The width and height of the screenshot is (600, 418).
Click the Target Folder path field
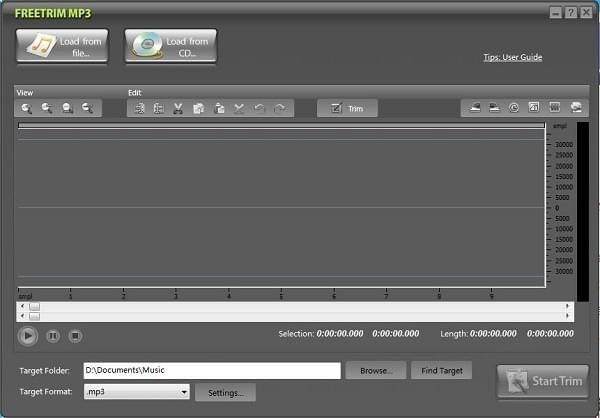click(x=211, y=371)
